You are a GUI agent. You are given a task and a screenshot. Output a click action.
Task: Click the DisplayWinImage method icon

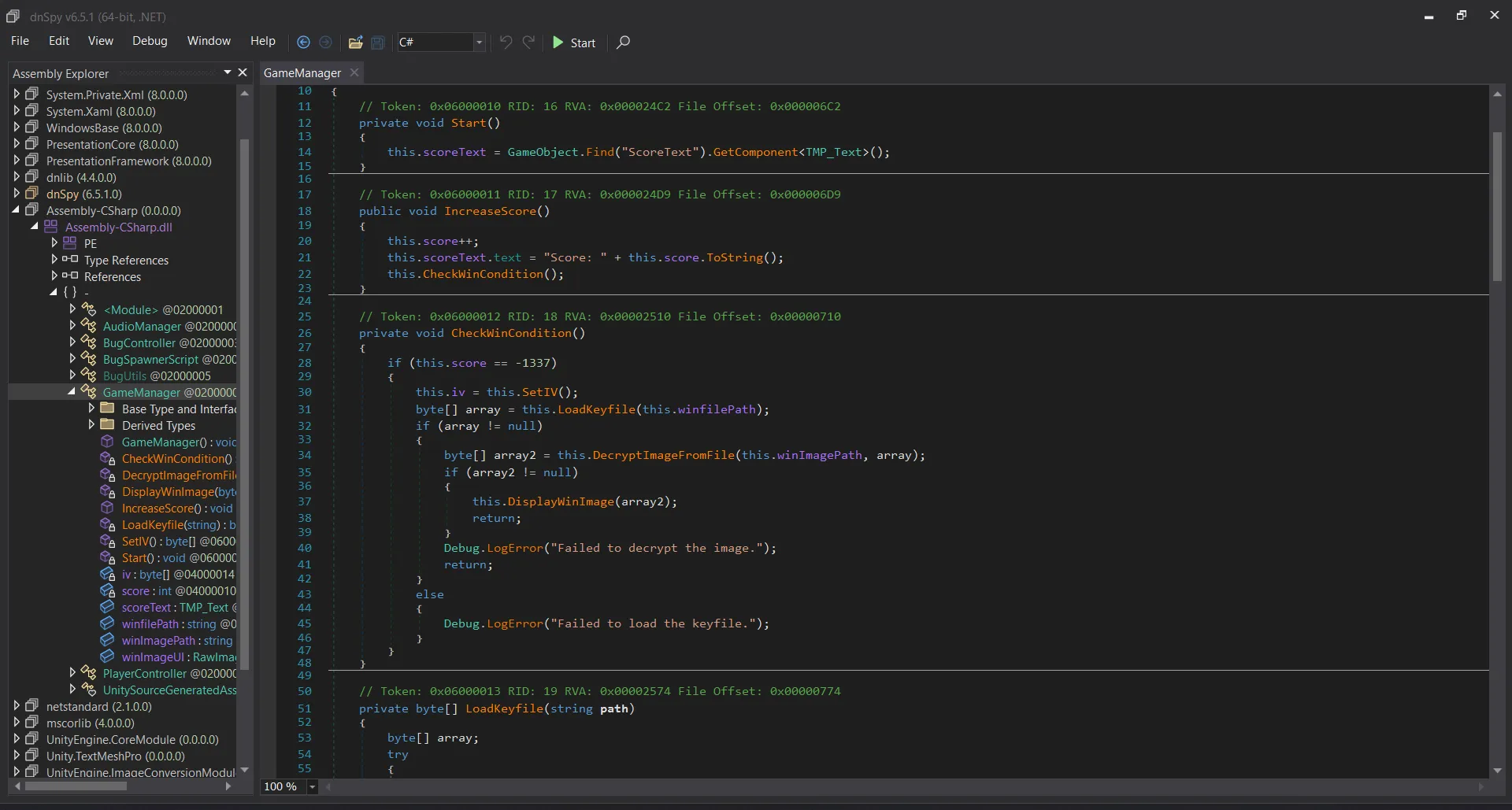pyautogui.click(x=108, y=491)
